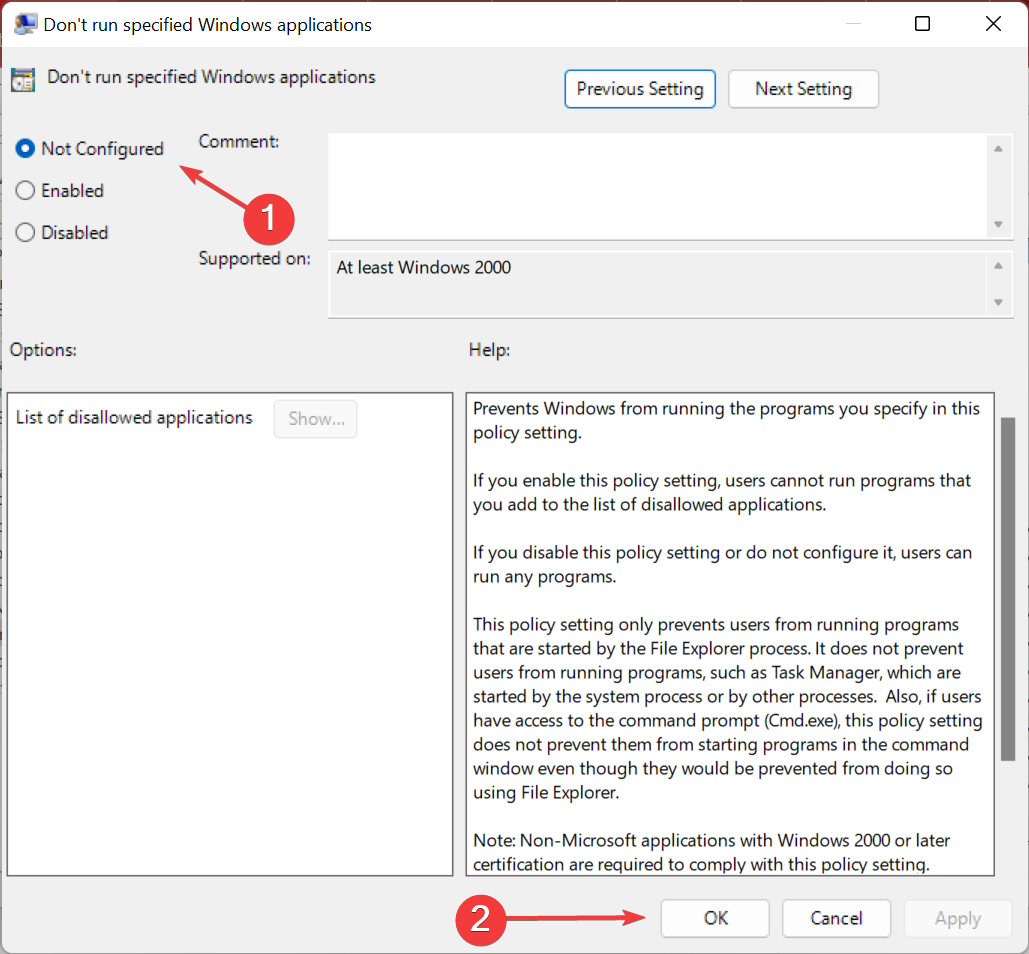Click help paragraph starting 'Prevents Windows from running'
1029x954 pixels.
(726, 421)
